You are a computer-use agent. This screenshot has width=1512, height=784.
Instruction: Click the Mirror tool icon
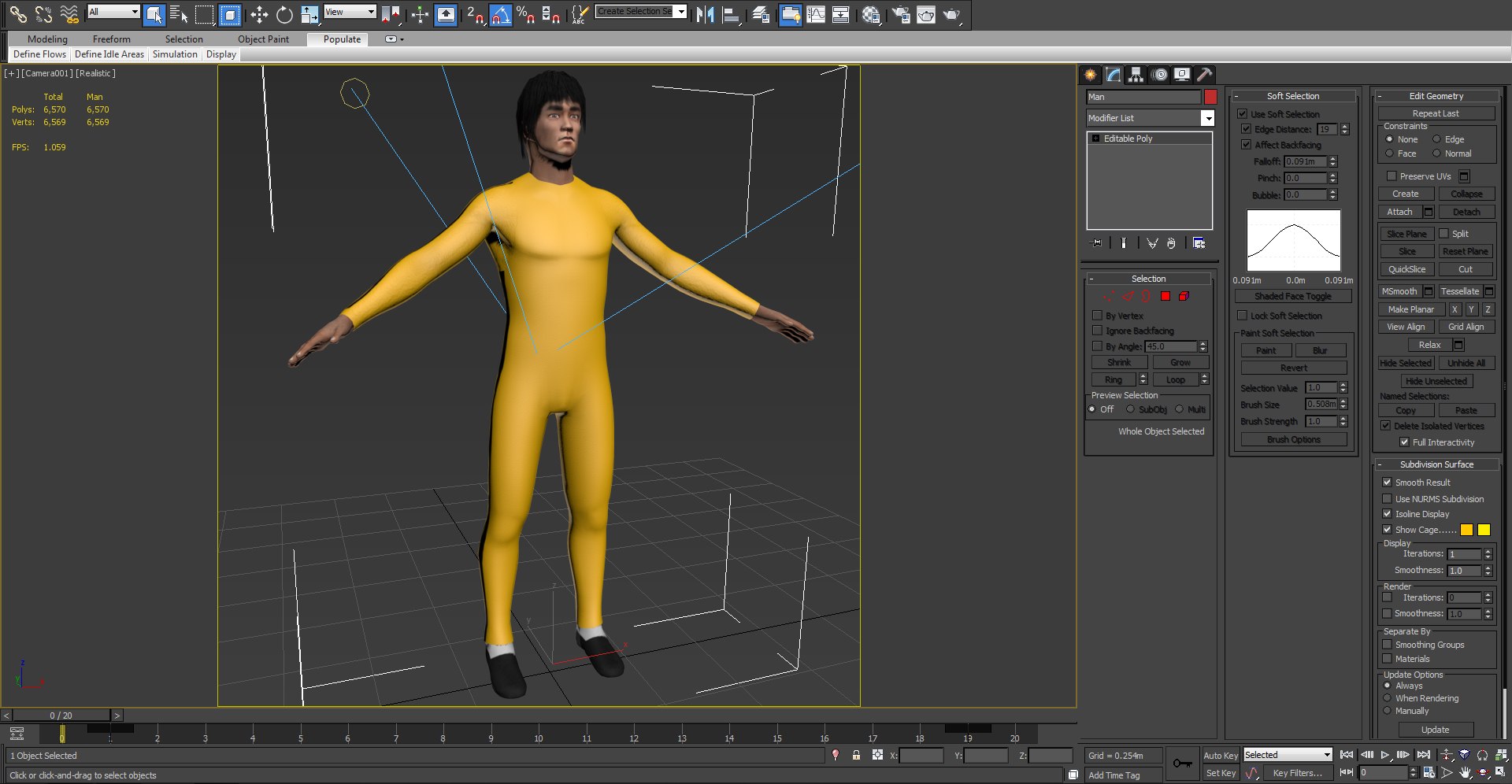[705, 14]
